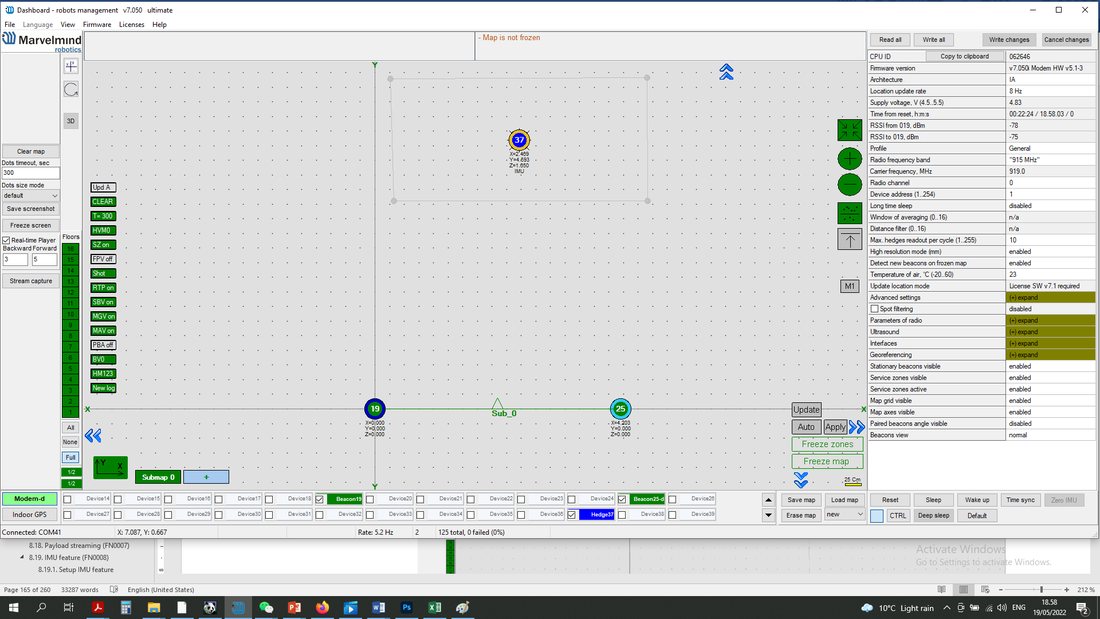Toggle the Spot filtering checkbox
This screenshot has width=1100, height=619.
coord(874,309)
